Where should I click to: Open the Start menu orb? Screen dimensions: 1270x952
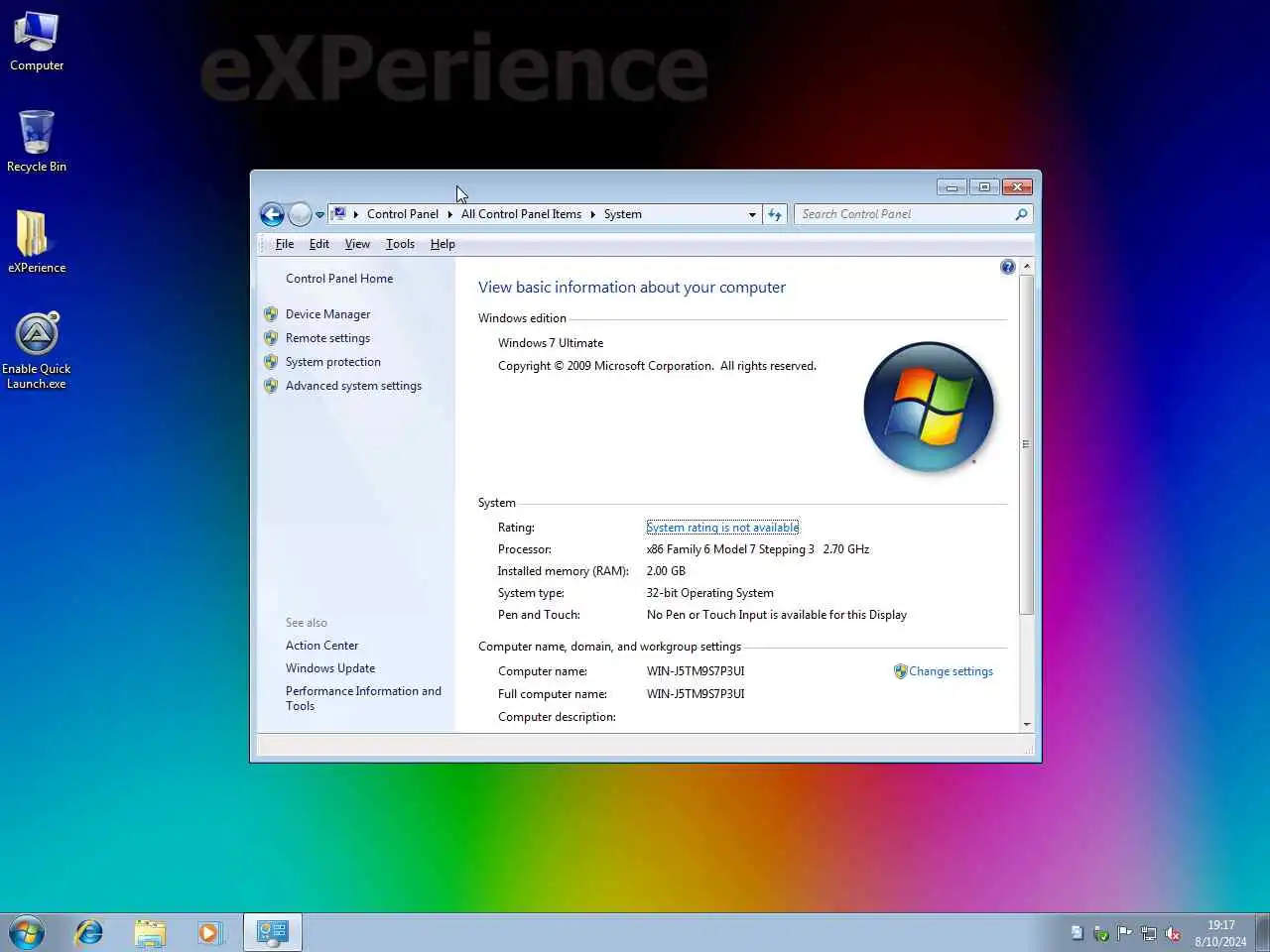pyautogui.click(x=27, y=933)
